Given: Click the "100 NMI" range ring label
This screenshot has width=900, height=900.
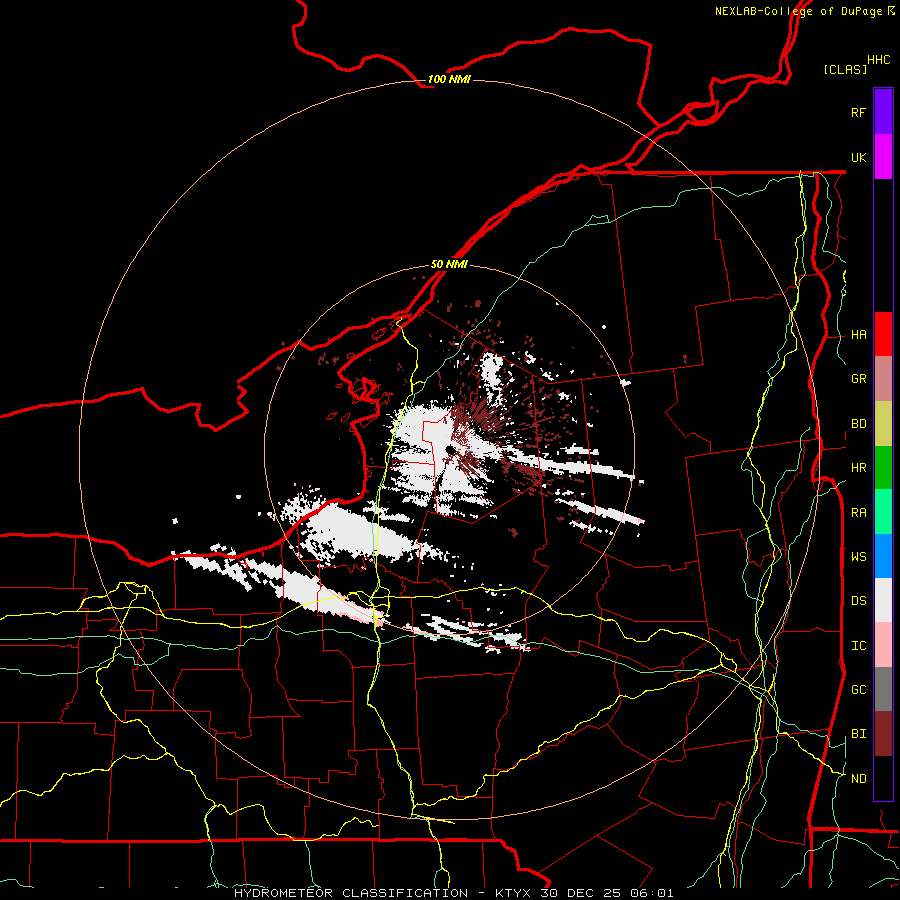Looking at the screenshot, I should [449, 79].
